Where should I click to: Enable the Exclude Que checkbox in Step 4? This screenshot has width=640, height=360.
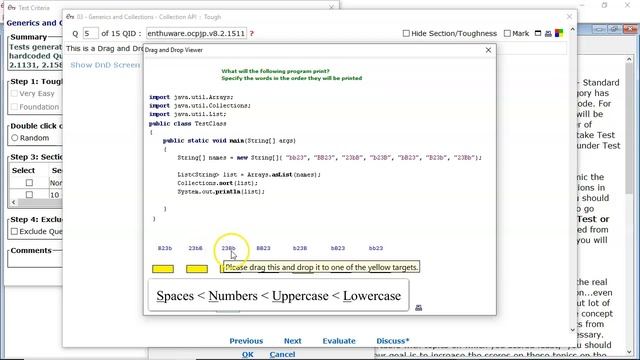[x=14, y=231]
